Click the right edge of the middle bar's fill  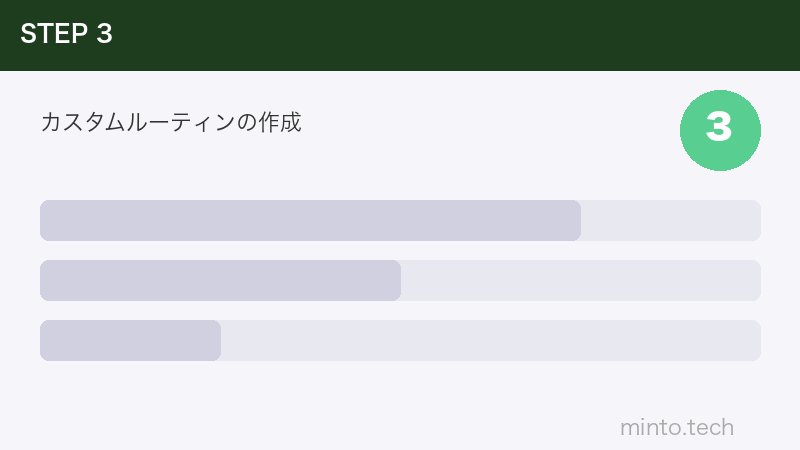[x=397, y=281]
